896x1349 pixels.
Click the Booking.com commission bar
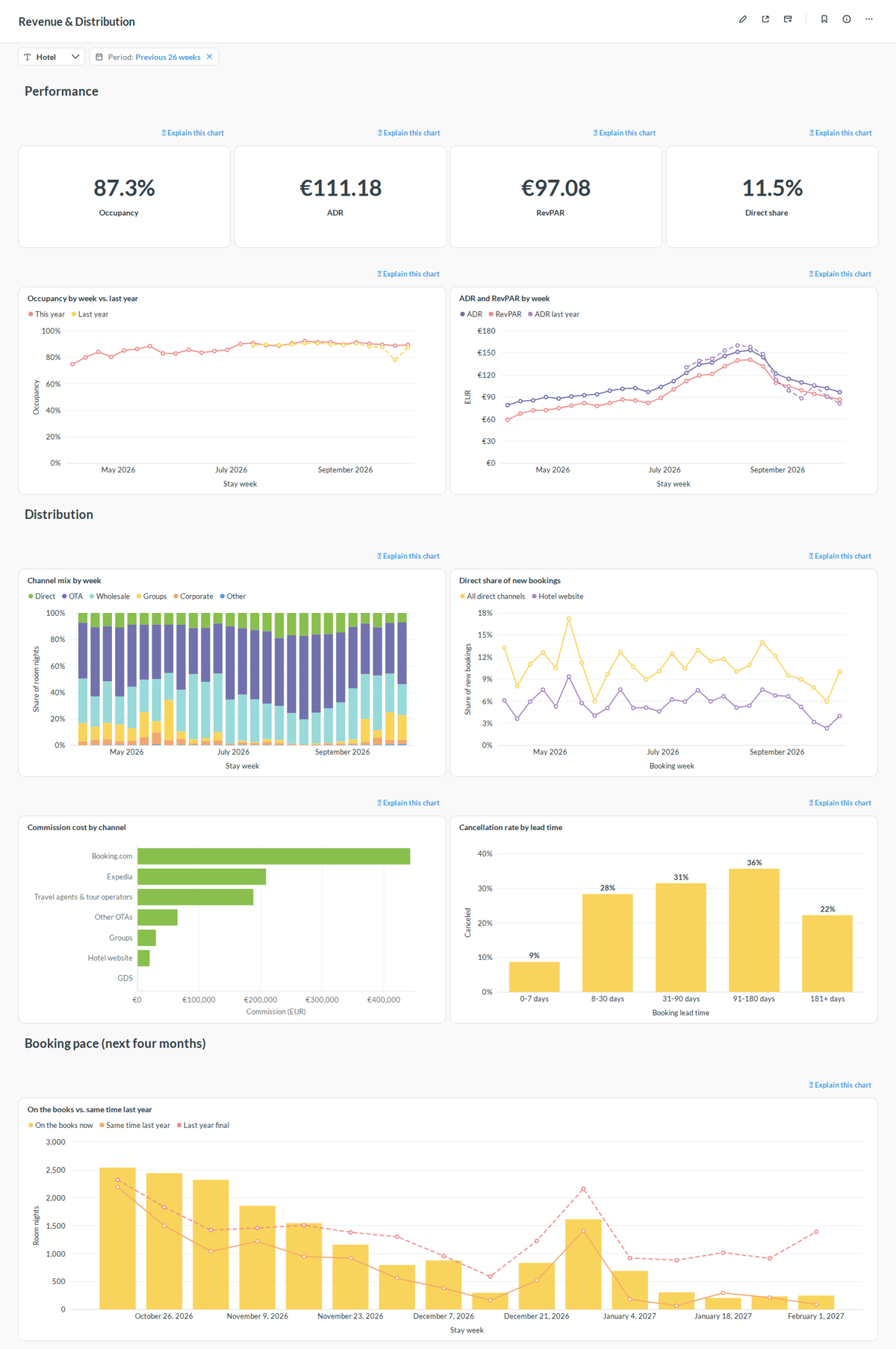click(274, 856)
